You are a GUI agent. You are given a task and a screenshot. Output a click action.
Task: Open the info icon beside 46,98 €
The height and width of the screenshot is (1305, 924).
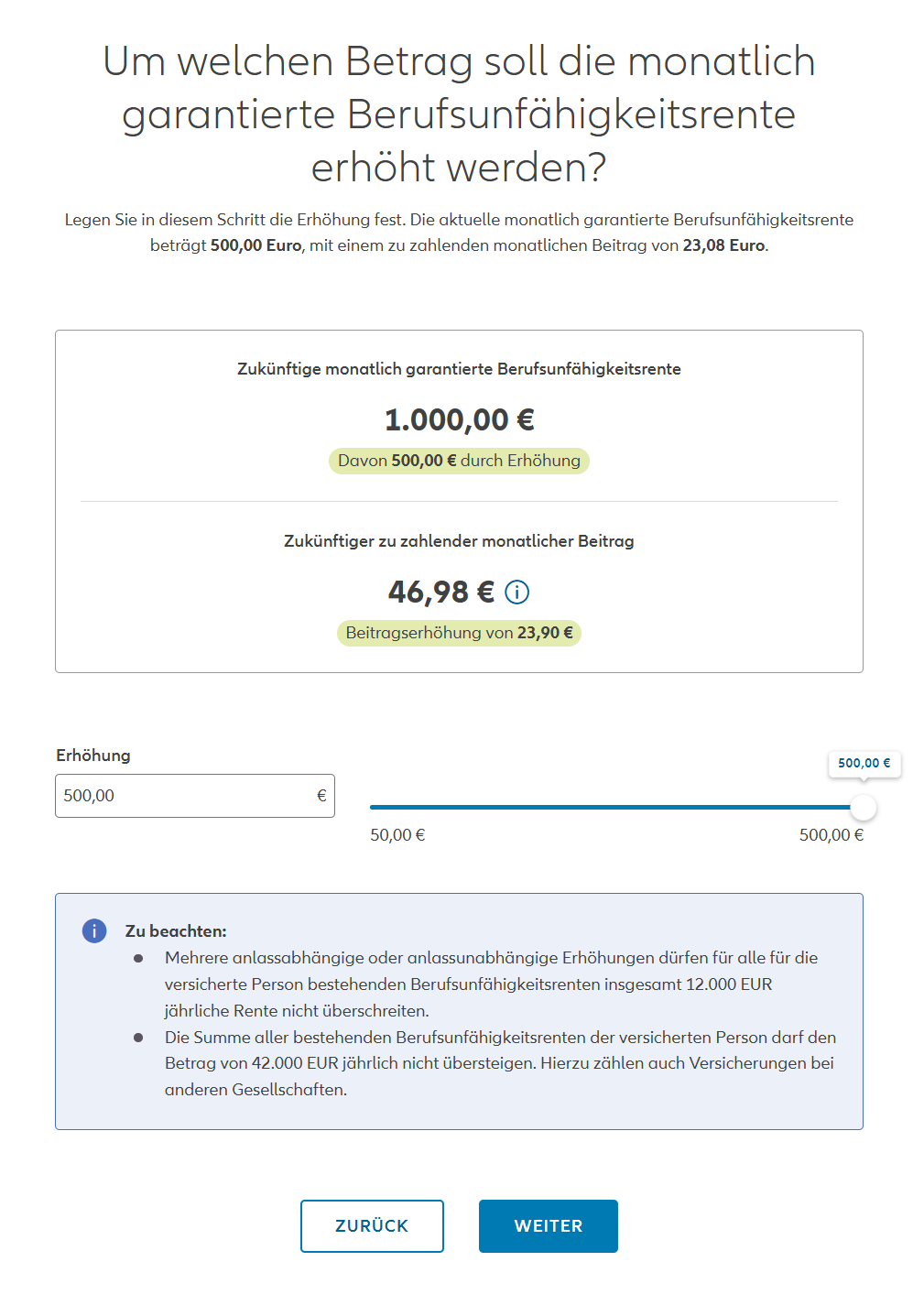517,593
